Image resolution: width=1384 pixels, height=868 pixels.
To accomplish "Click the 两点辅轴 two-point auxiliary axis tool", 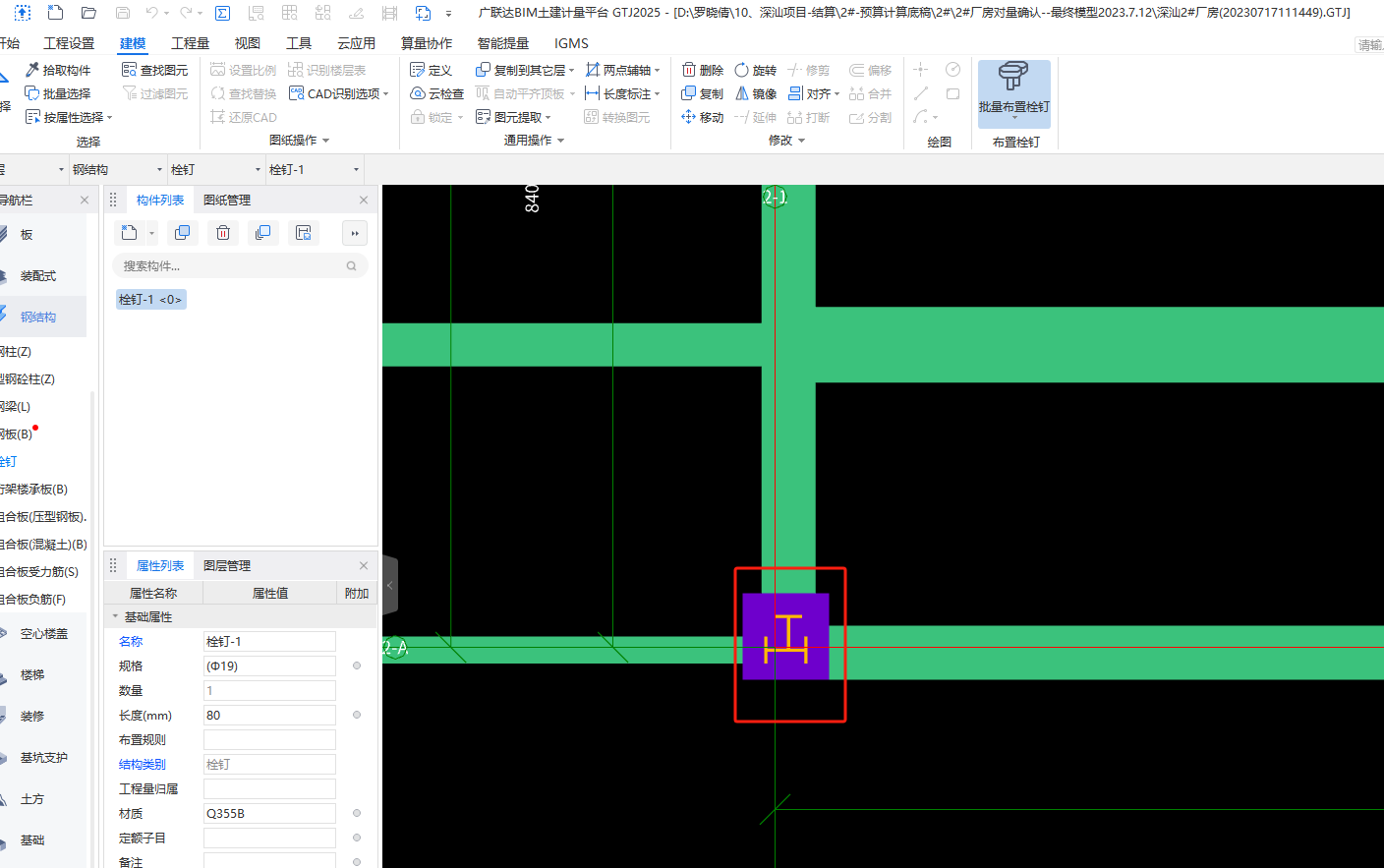I will coord(622,70).
